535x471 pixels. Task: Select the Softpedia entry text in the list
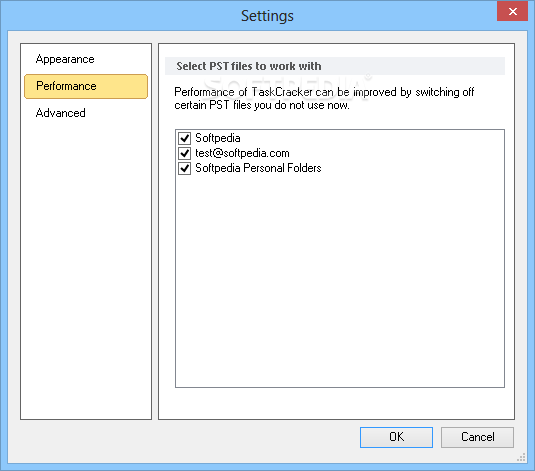(x=218, y=138)
